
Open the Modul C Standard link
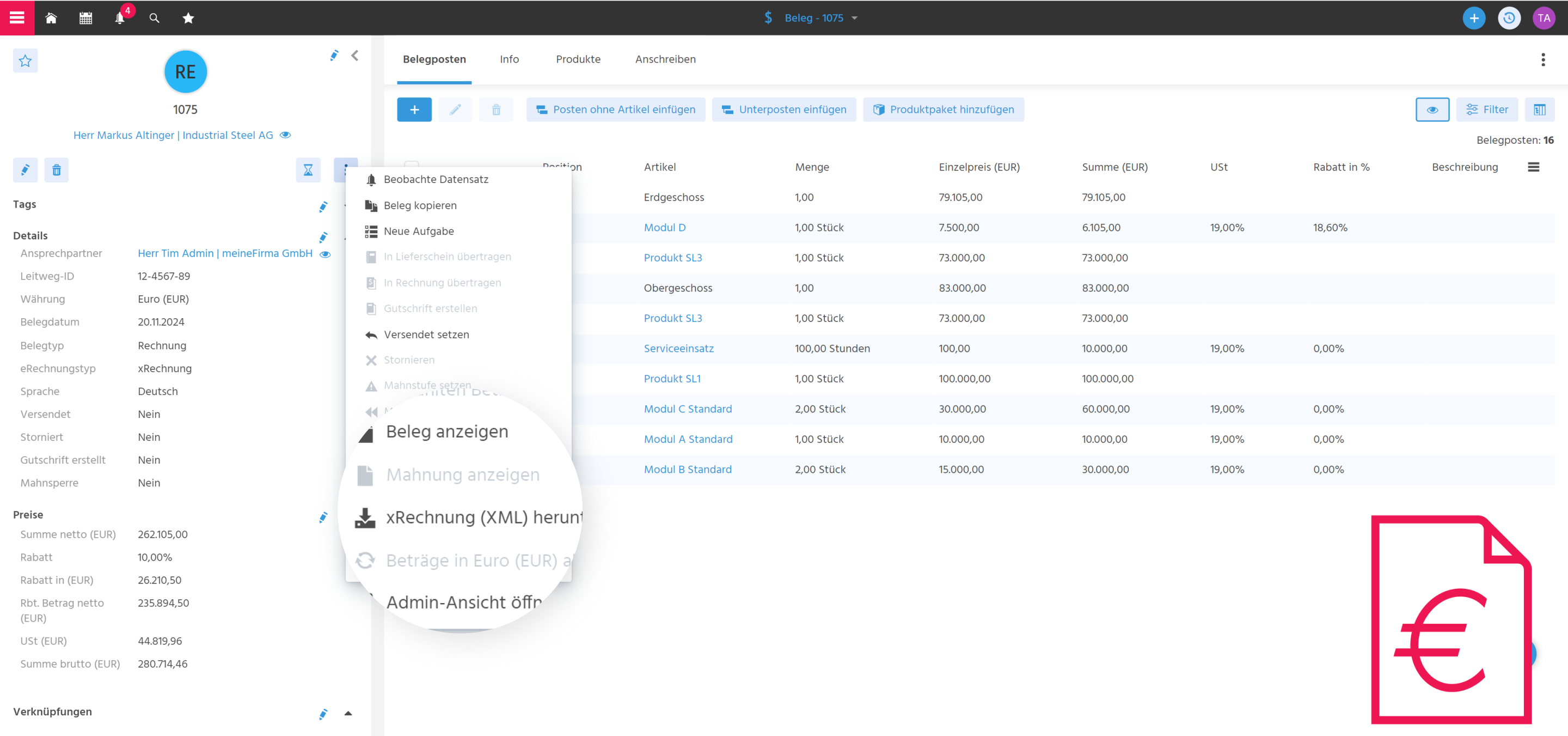688,409
